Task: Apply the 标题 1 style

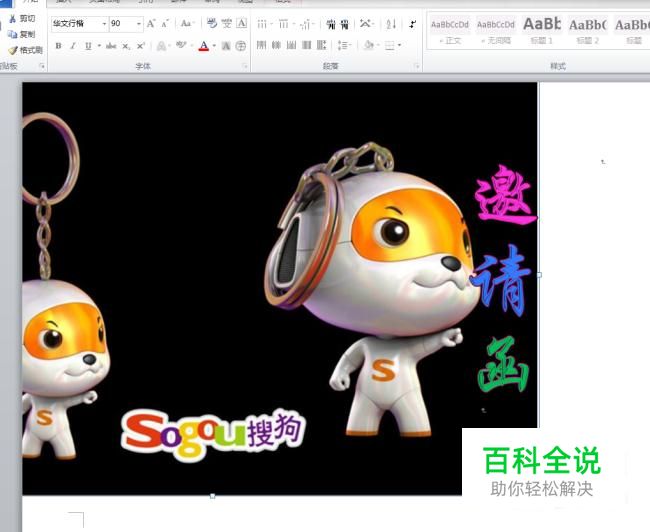Action: click(x=542, y=32)
